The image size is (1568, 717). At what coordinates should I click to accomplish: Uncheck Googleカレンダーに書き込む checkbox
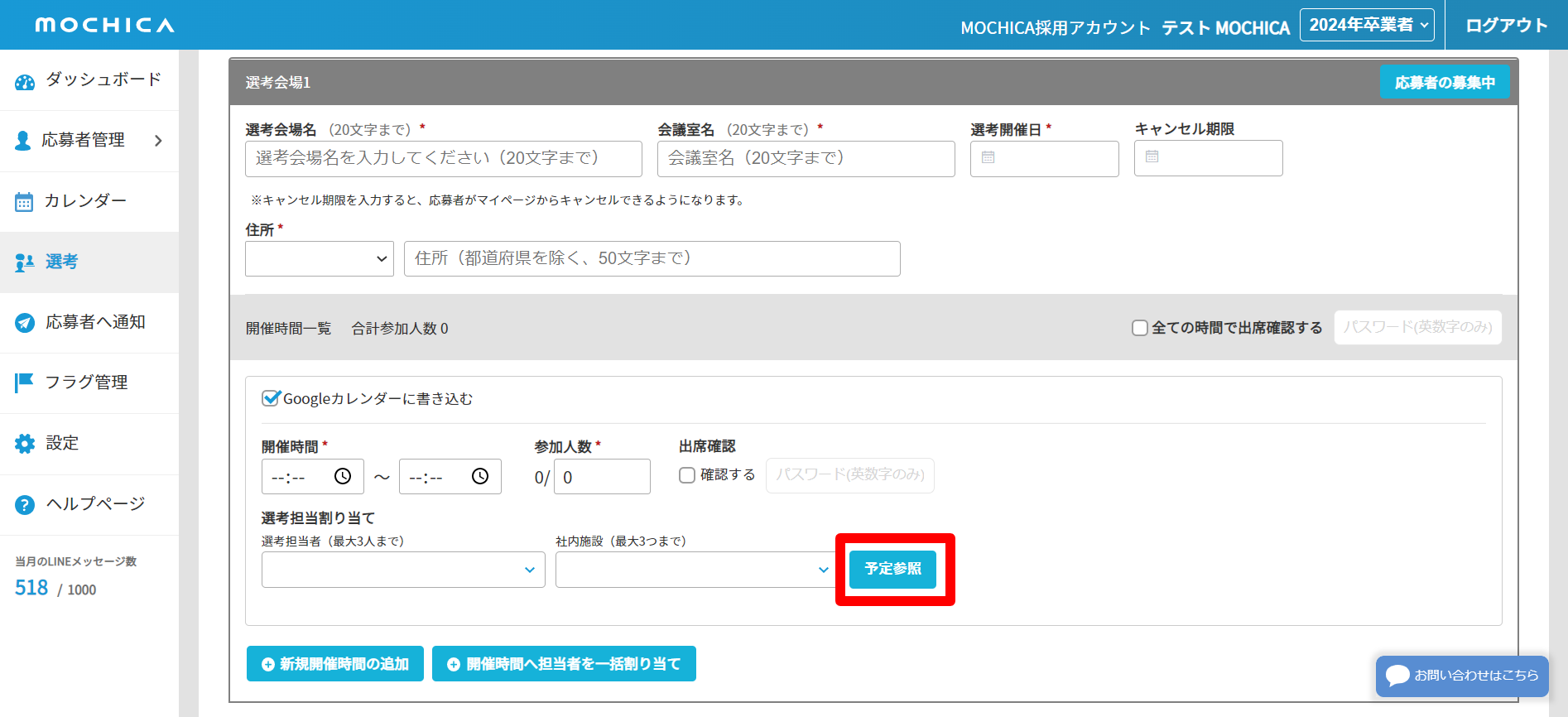coord(270,398)
